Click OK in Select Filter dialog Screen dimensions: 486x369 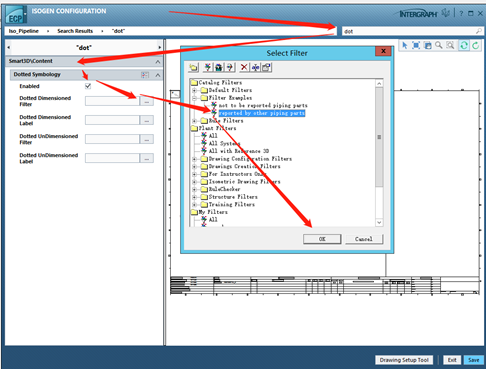[x=322, y=239]
